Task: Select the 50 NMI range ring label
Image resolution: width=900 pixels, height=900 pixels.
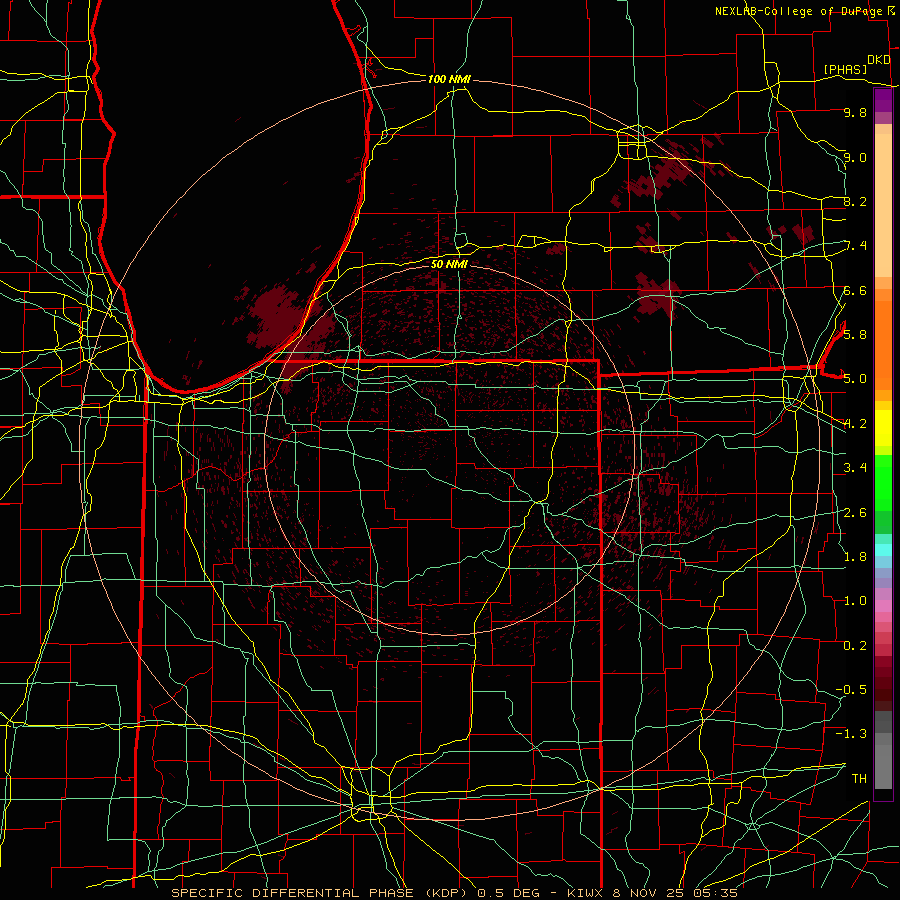Action: point(449,264)
